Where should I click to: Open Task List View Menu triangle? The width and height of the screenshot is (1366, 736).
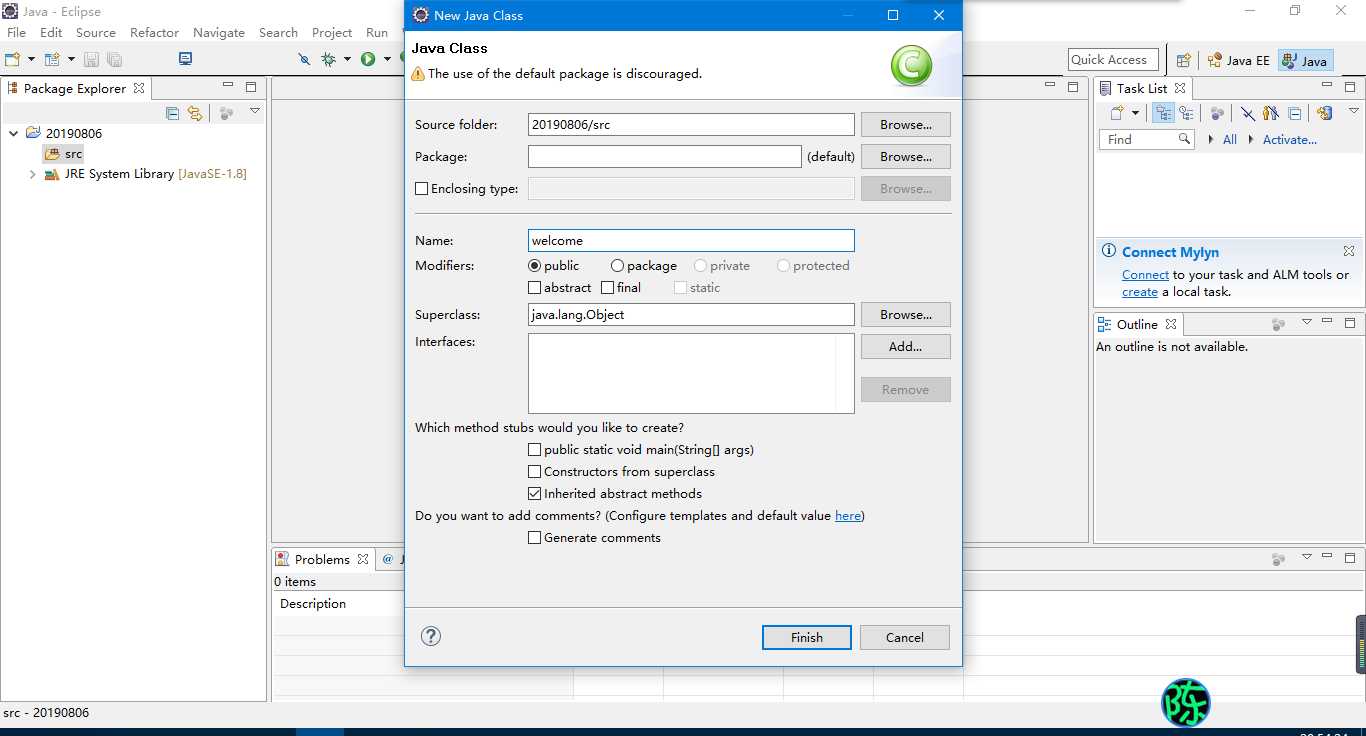pos(1354,111)
